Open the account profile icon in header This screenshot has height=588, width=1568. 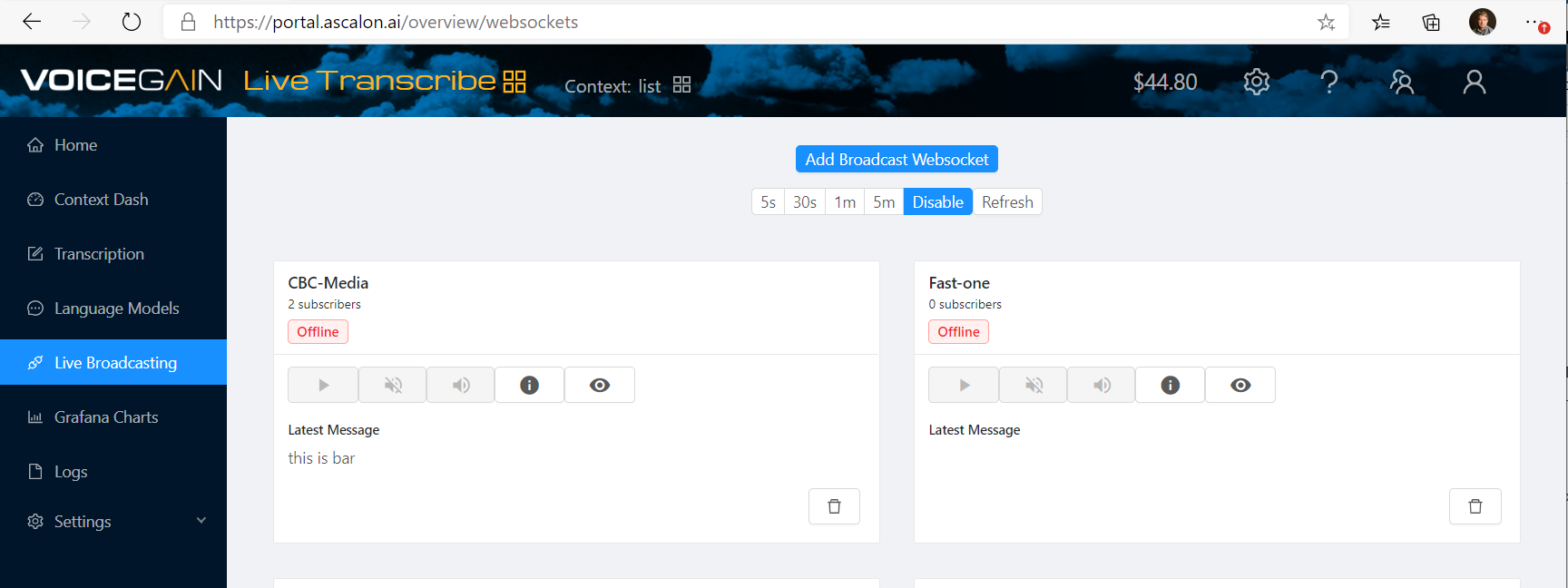tap(1475, 82)
